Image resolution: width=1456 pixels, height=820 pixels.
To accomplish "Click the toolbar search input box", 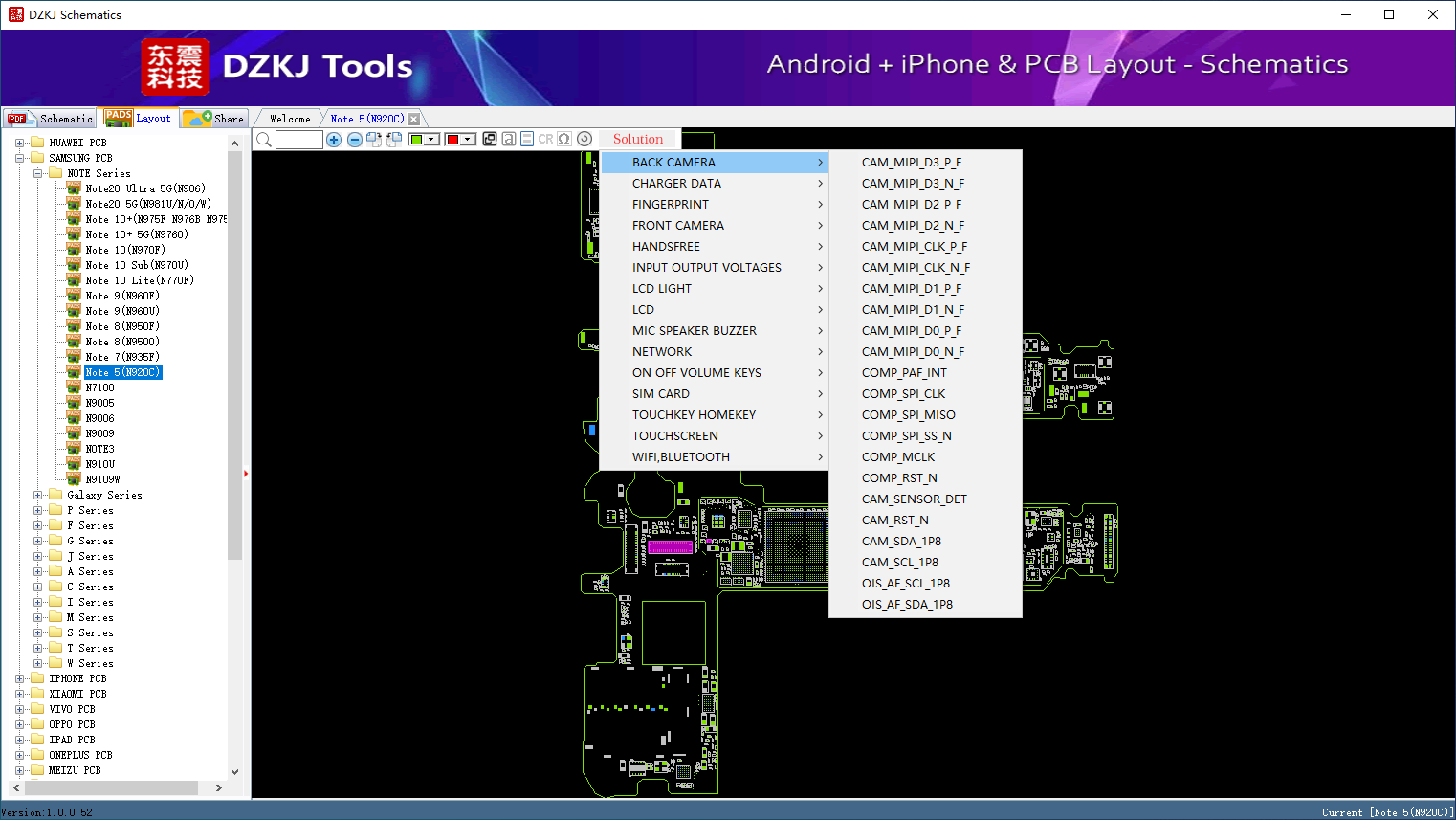I will point(298,140).
